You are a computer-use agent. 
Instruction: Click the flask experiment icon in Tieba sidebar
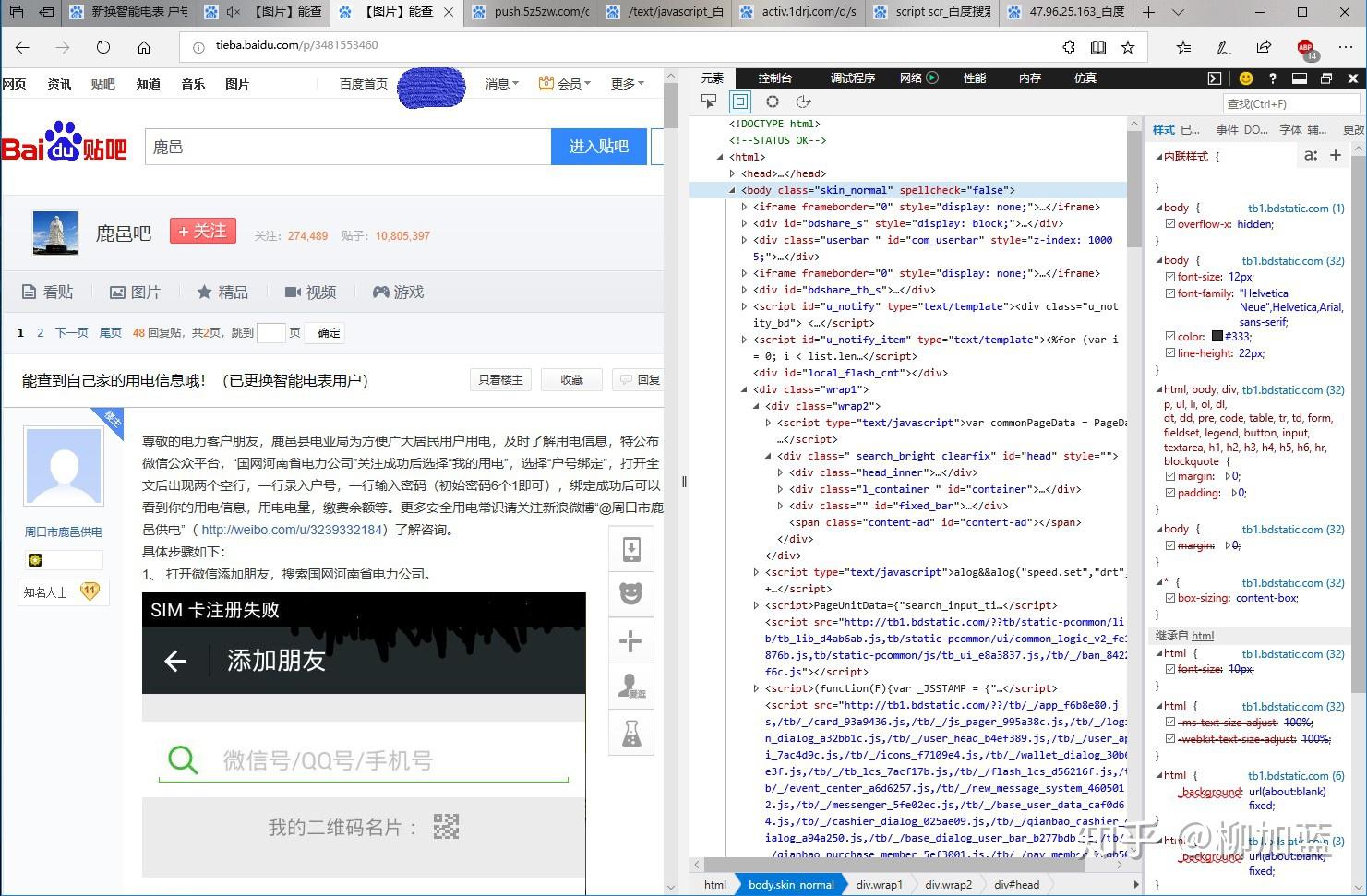pos(631,732)
